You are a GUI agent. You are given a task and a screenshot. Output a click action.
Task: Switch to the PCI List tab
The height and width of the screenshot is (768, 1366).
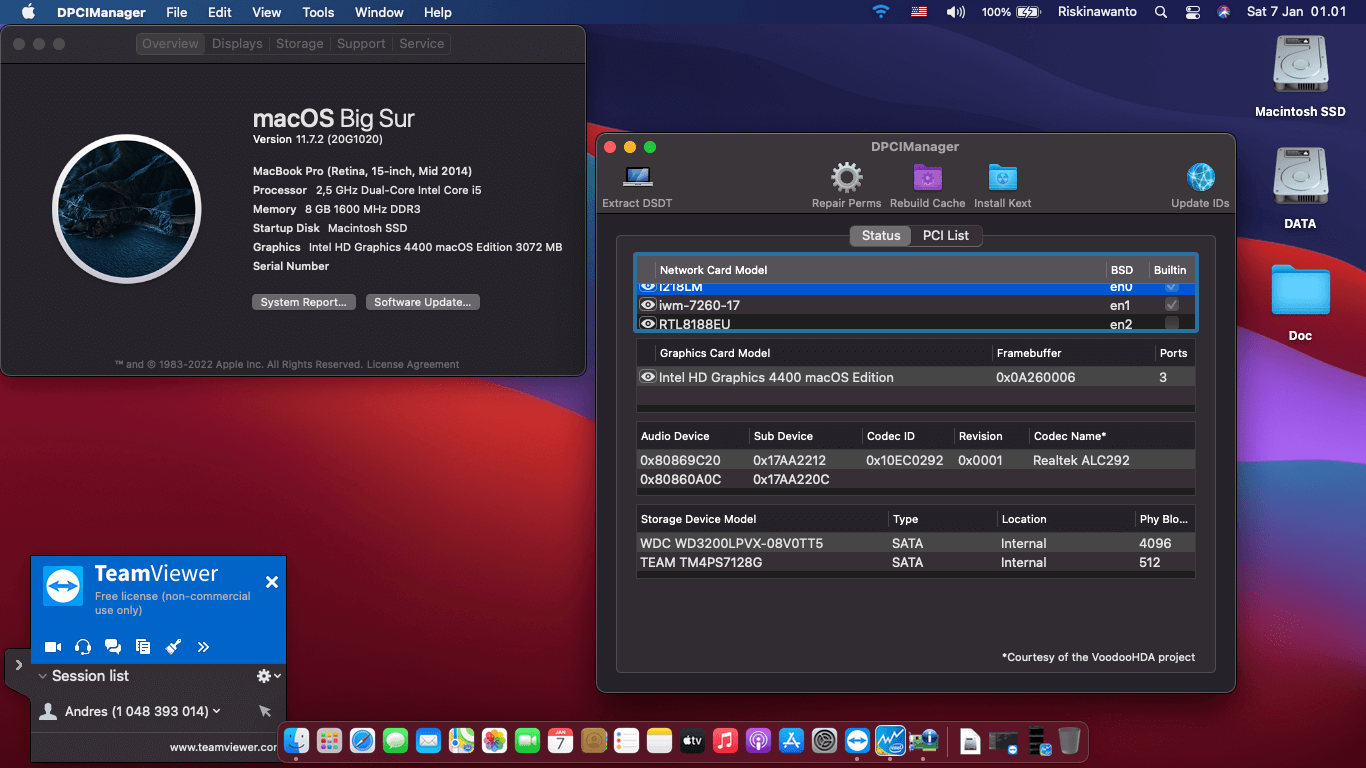click(x=946, y=236)
